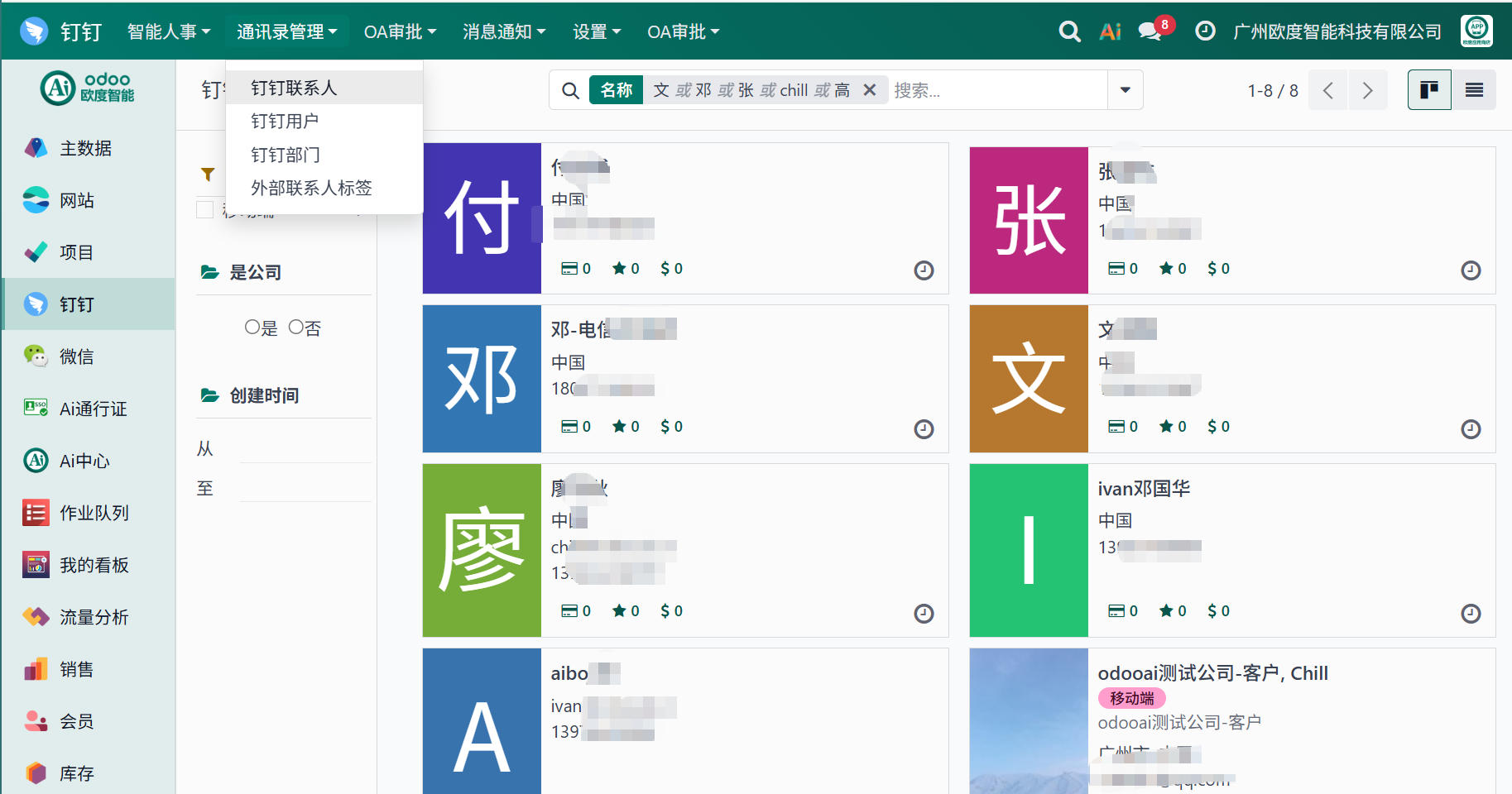Open 廖 contact green avatar

pos(482,550)
